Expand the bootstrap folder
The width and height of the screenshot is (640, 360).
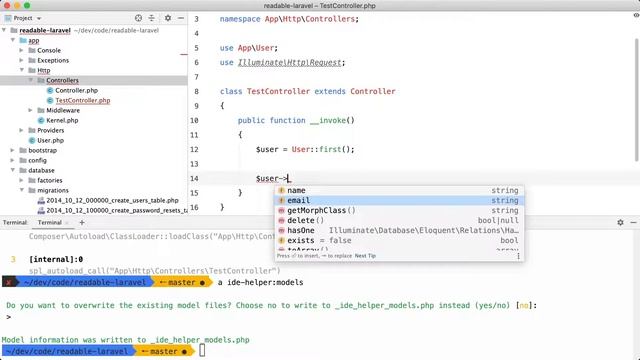tap(13, 150)
